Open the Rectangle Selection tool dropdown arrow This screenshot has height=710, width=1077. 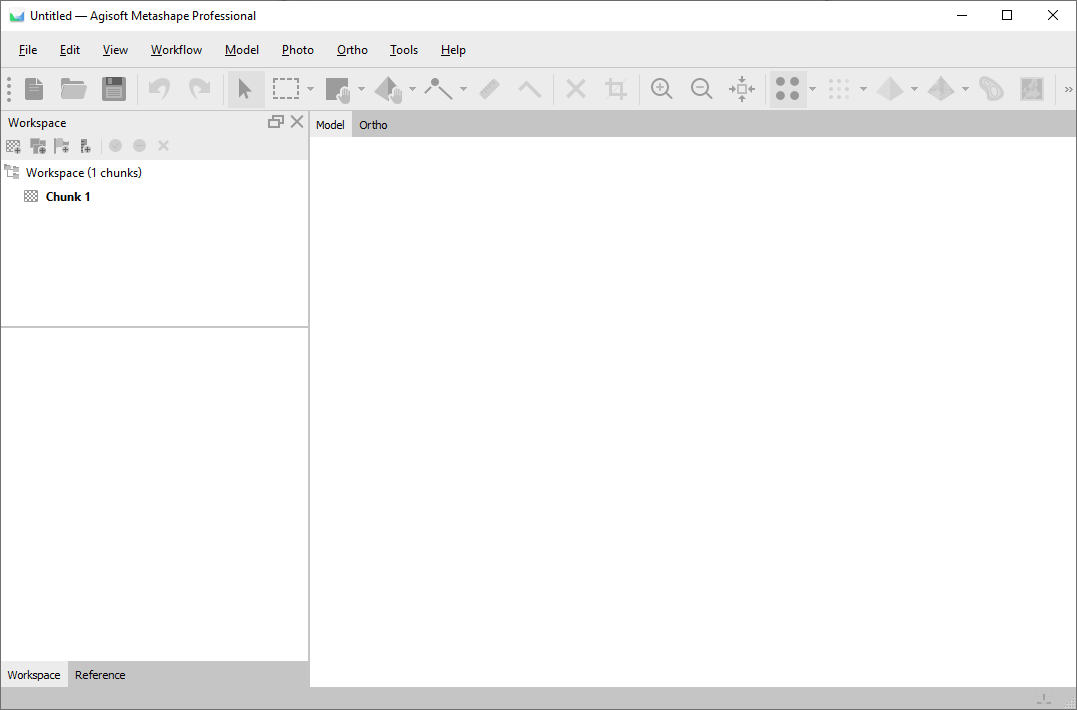coord(310,89)
